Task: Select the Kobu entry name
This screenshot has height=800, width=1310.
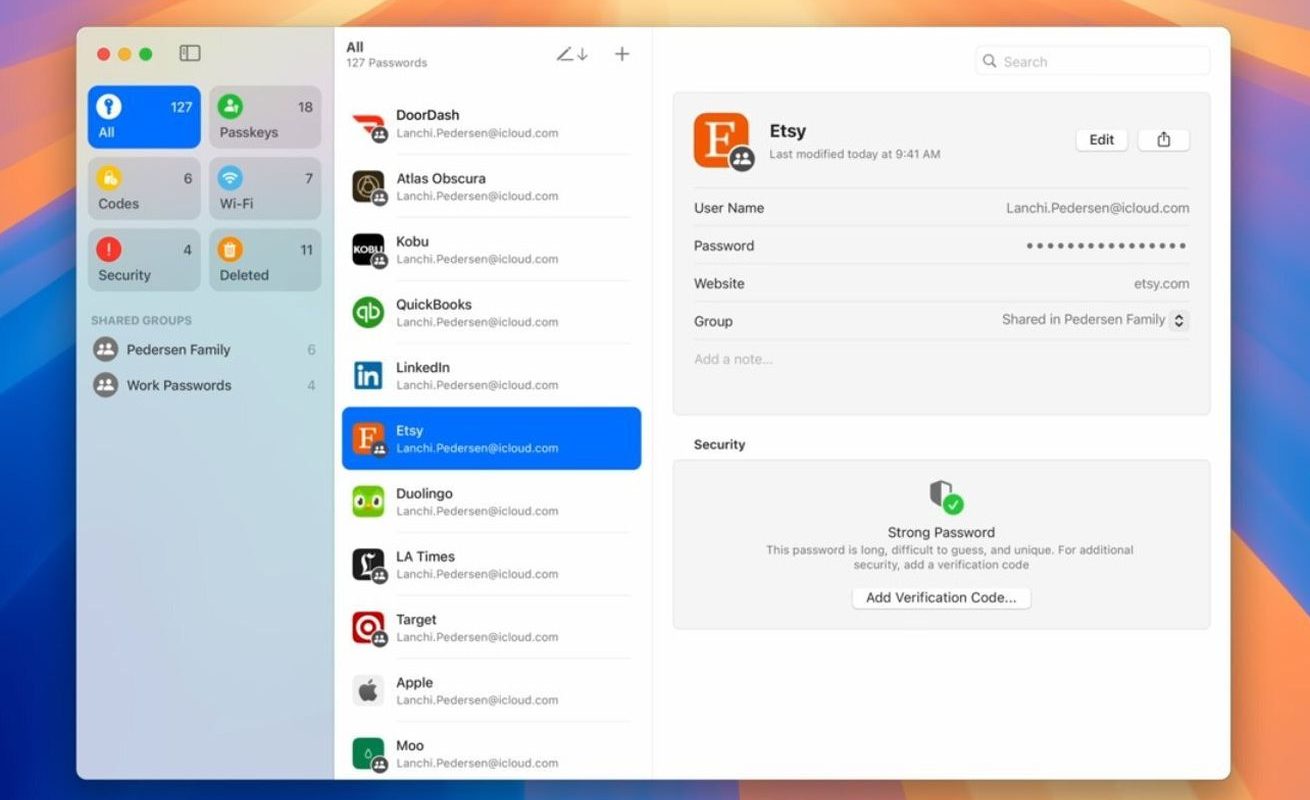Action: (x=413, y=241)
